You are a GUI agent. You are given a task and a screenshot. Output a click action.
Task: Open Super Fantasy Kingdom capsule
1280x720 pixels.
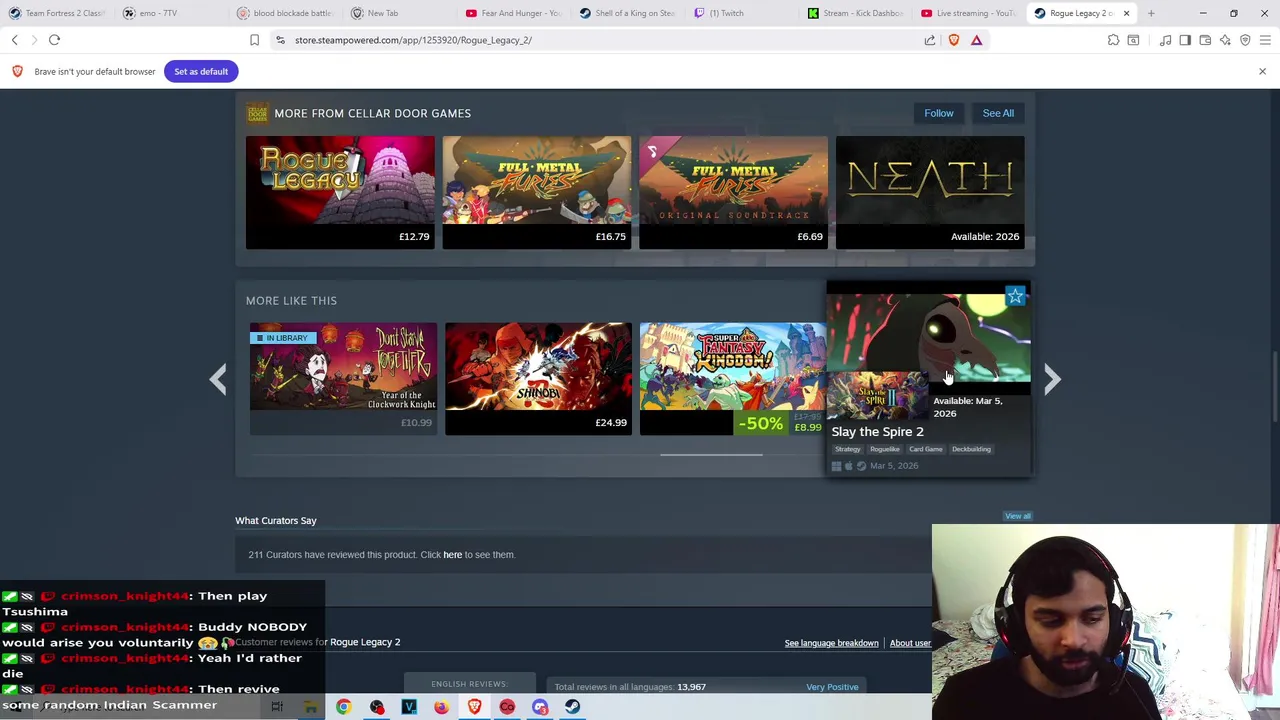pos(733,378)
